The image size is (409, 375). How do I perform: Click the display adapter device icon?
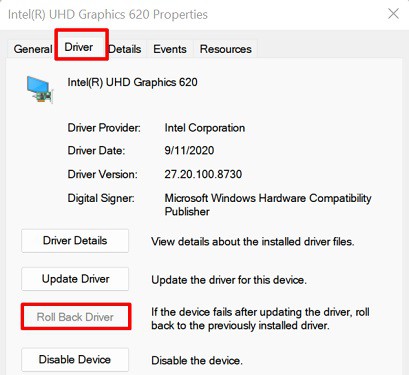tap(40, 89)
